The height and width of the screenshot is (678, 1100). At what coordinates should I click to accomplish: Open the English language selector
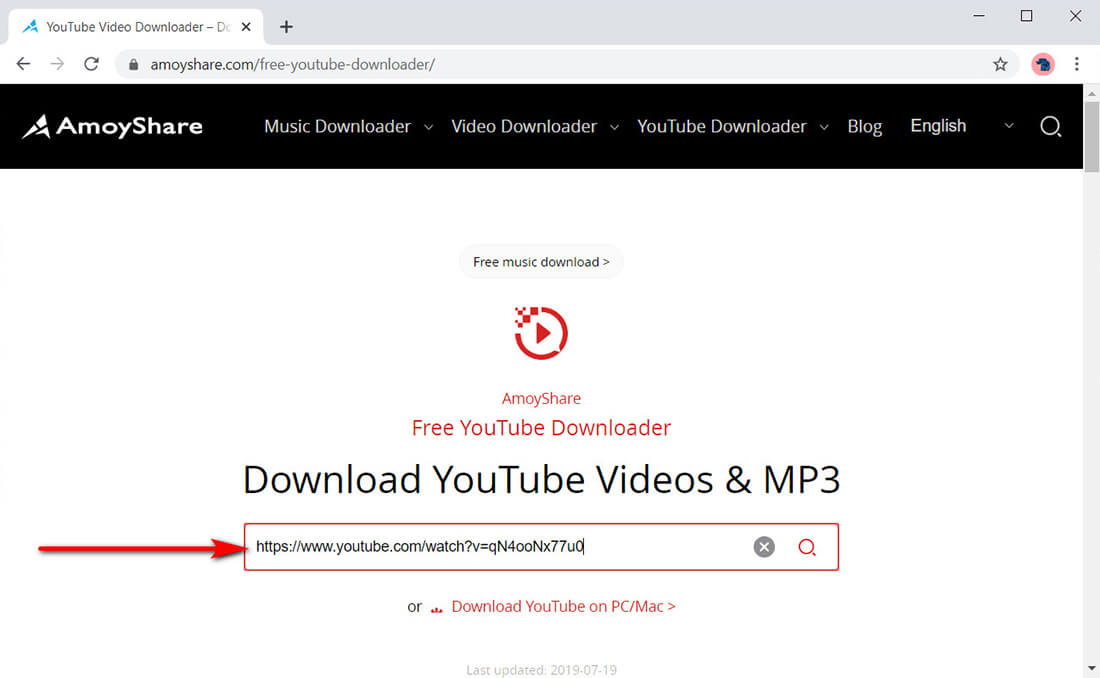coord(938,126)
